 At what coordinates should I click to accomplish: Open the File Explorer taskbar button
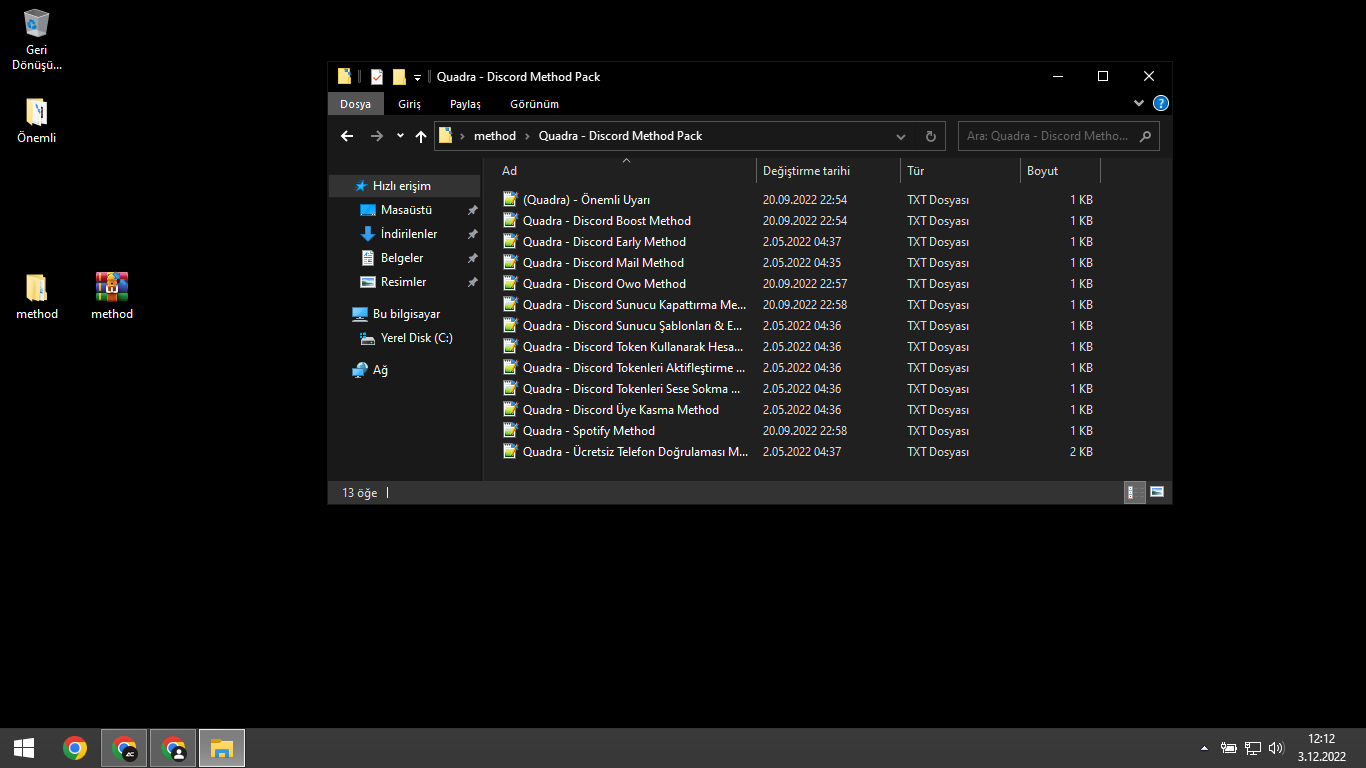pos(222,748)
